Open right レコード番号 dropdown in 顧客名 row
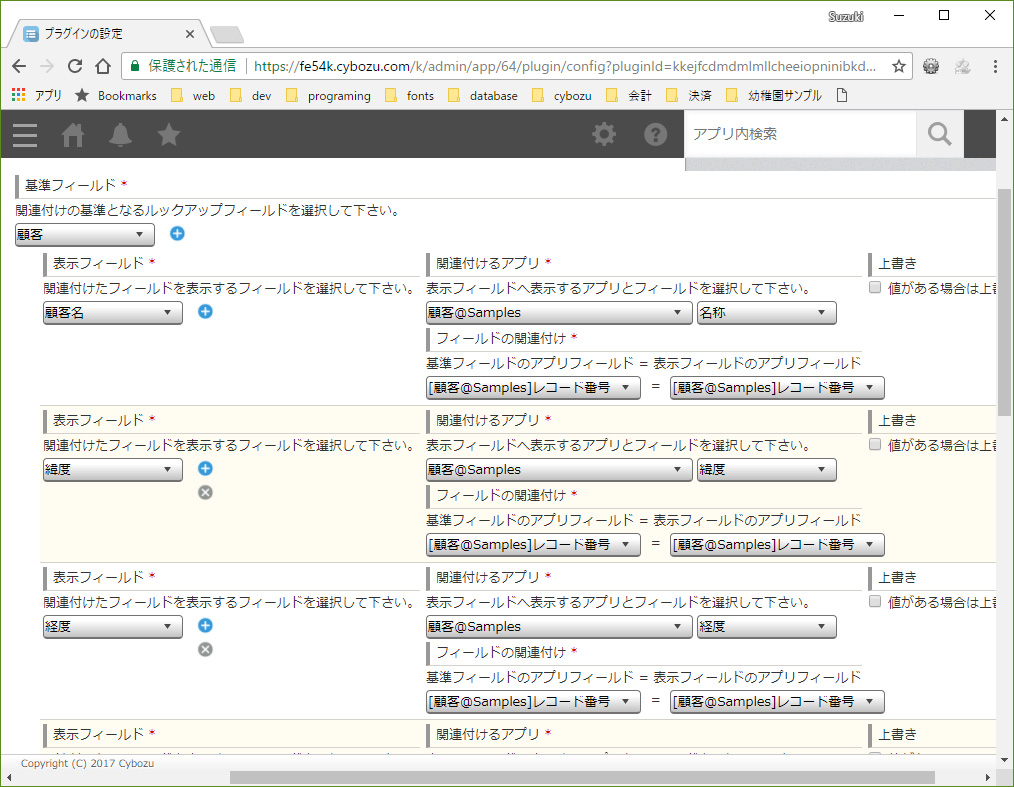Viewport: 1014px width, 787px height. [x=777, y=388]
